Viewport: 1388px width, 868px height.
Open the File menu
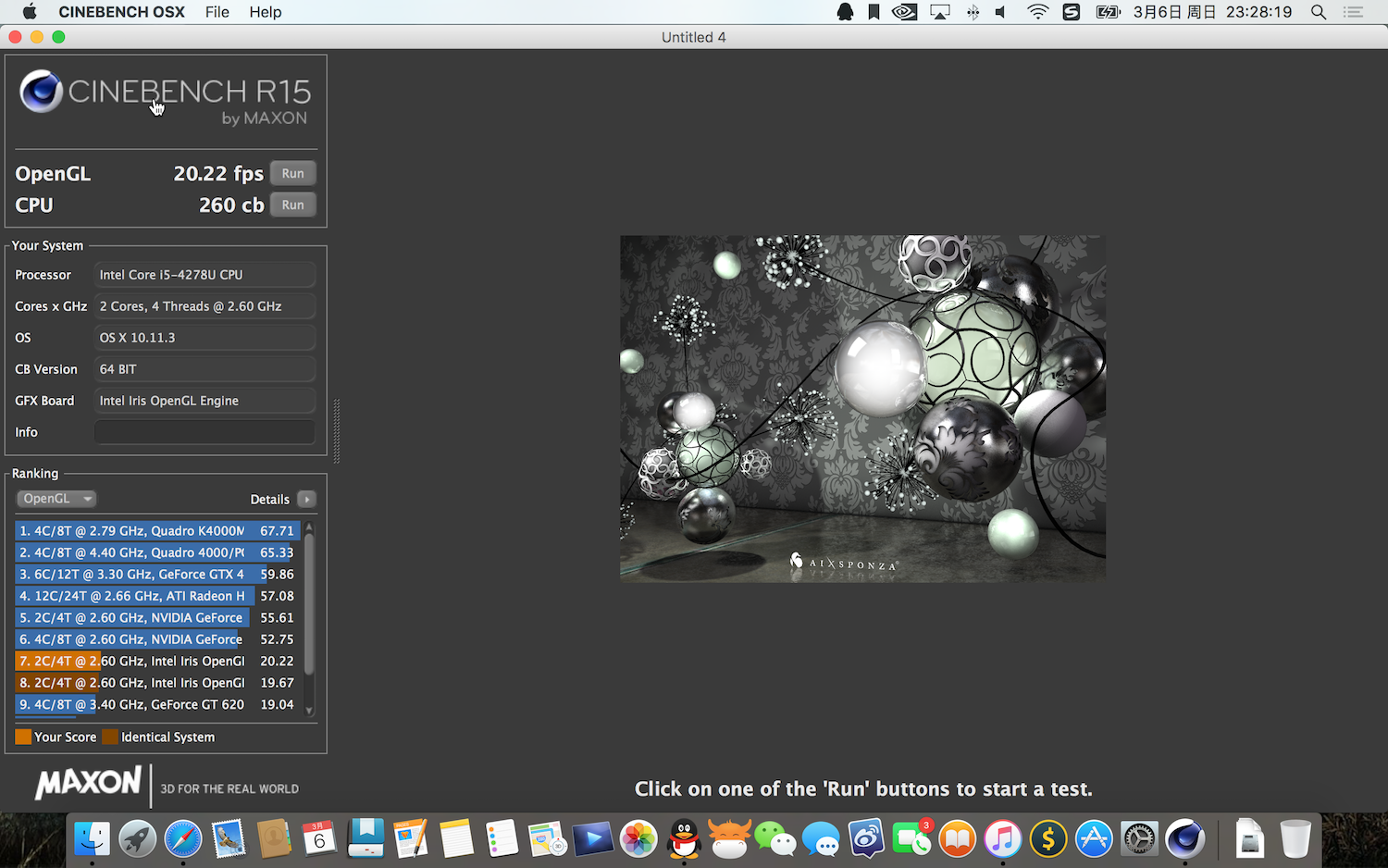[x=217, y=12]
